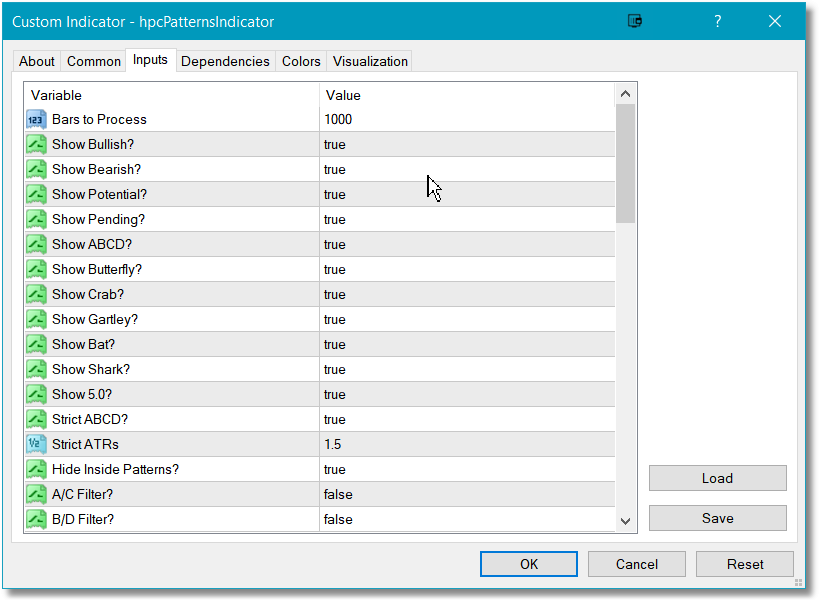Click the Load button
This screenshot has height=603, width=820.
pyautogui.click(x=718, y=478)
